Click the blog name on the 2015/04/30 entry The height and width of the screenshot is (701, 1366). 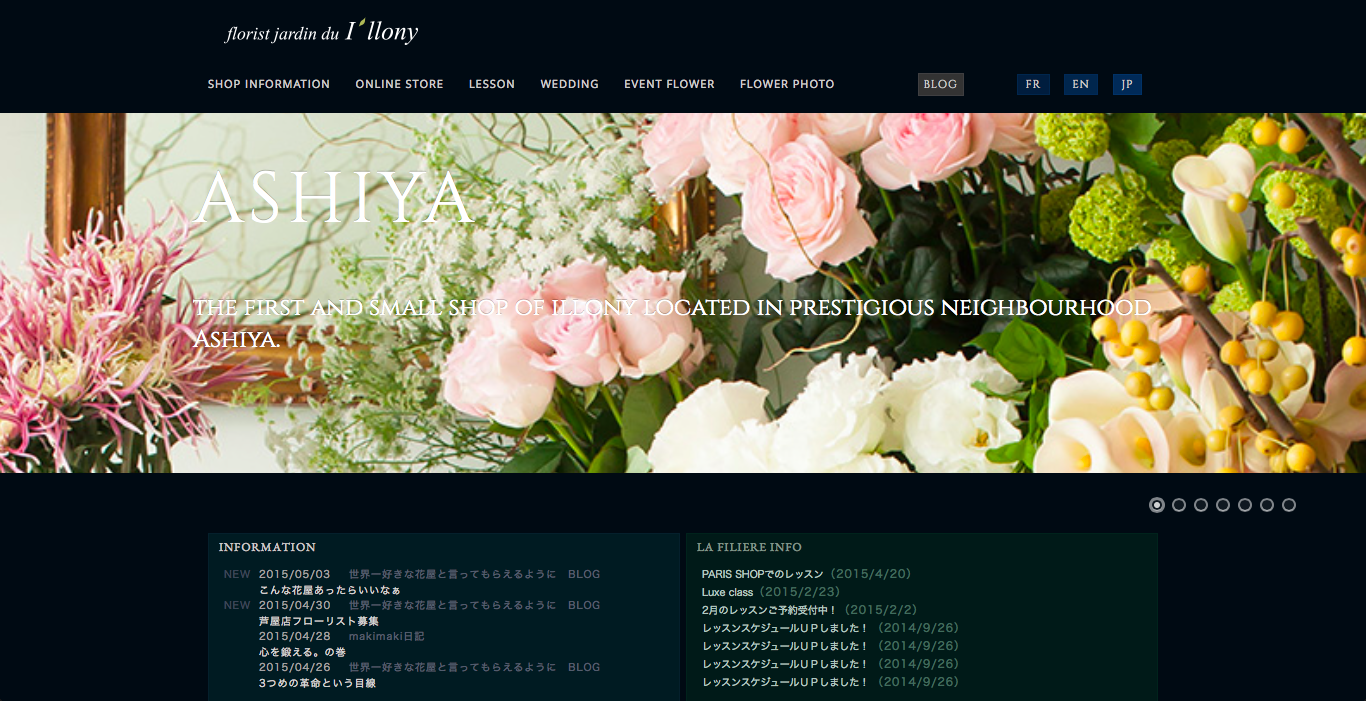point(452,605)
